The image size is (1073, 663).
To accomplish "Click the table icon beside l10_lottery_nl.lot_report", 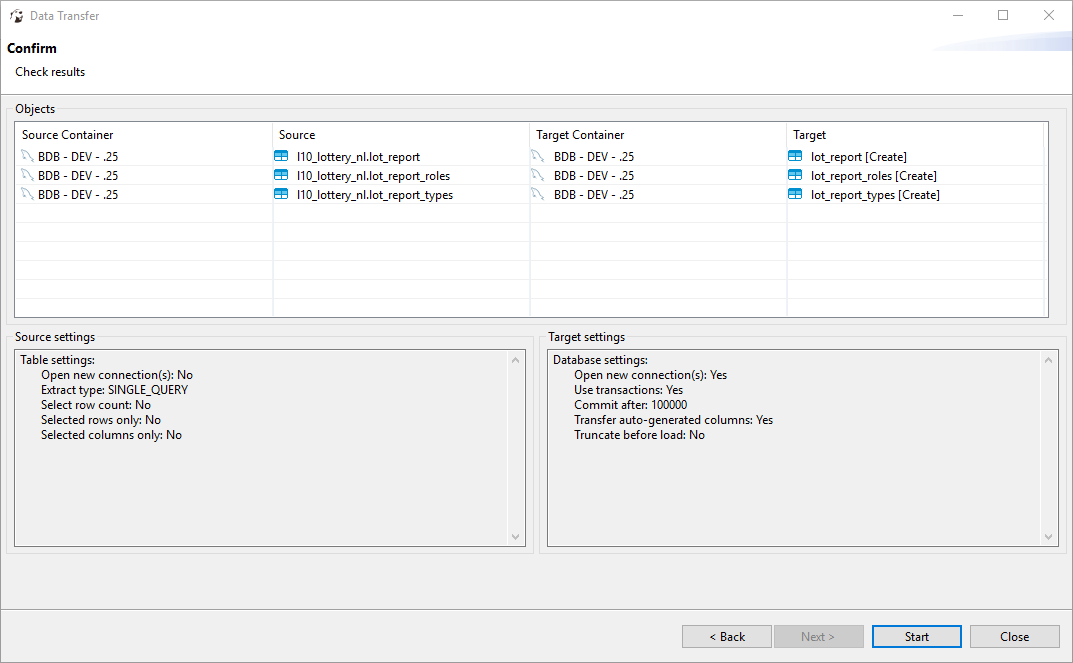I will tap(282, 156).
